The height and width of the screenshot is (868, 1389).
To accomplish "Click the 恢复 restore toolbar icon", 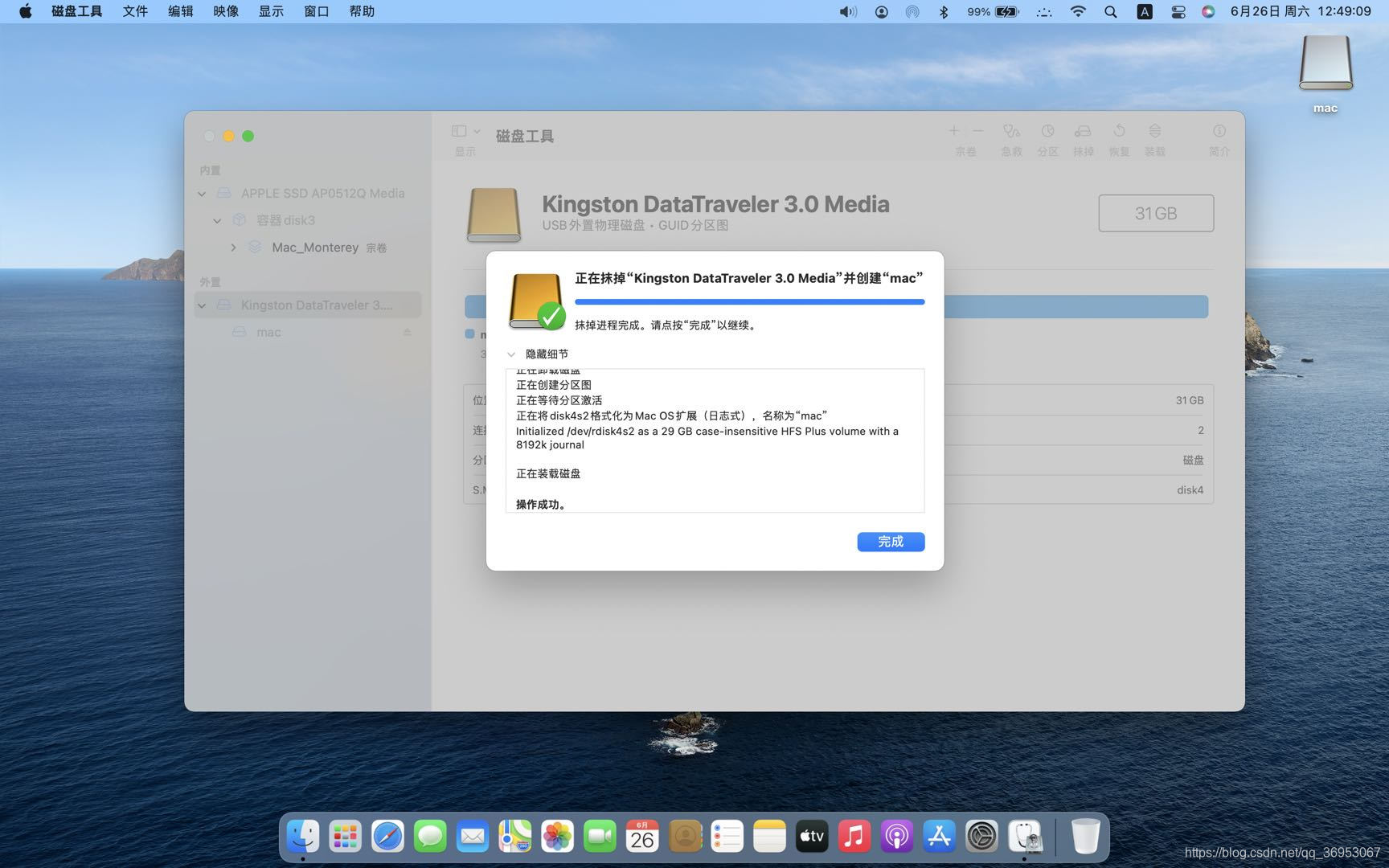I will pyautogui.click(x=1119, y=131).
